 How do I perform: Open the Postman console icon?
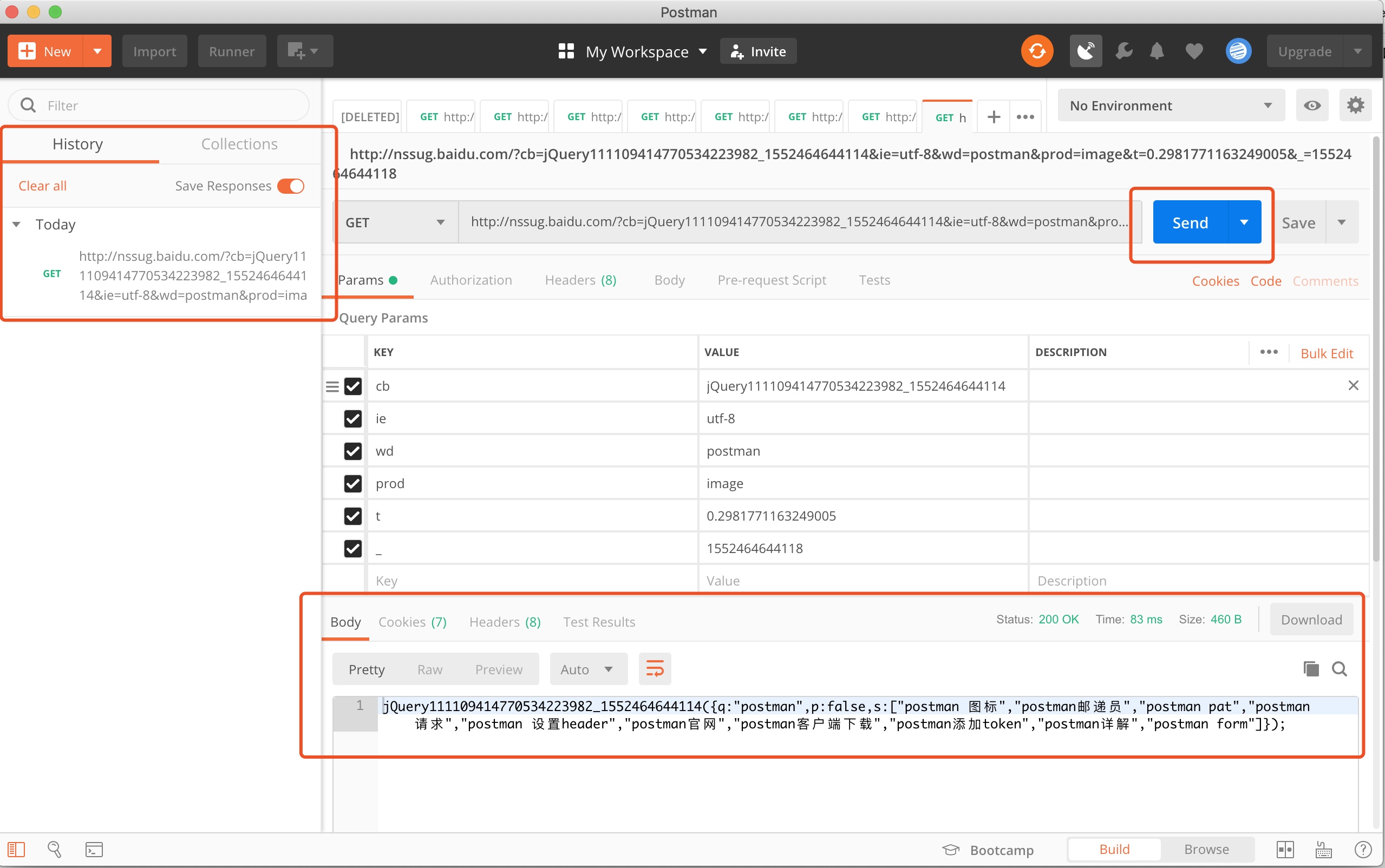(94, 849)
